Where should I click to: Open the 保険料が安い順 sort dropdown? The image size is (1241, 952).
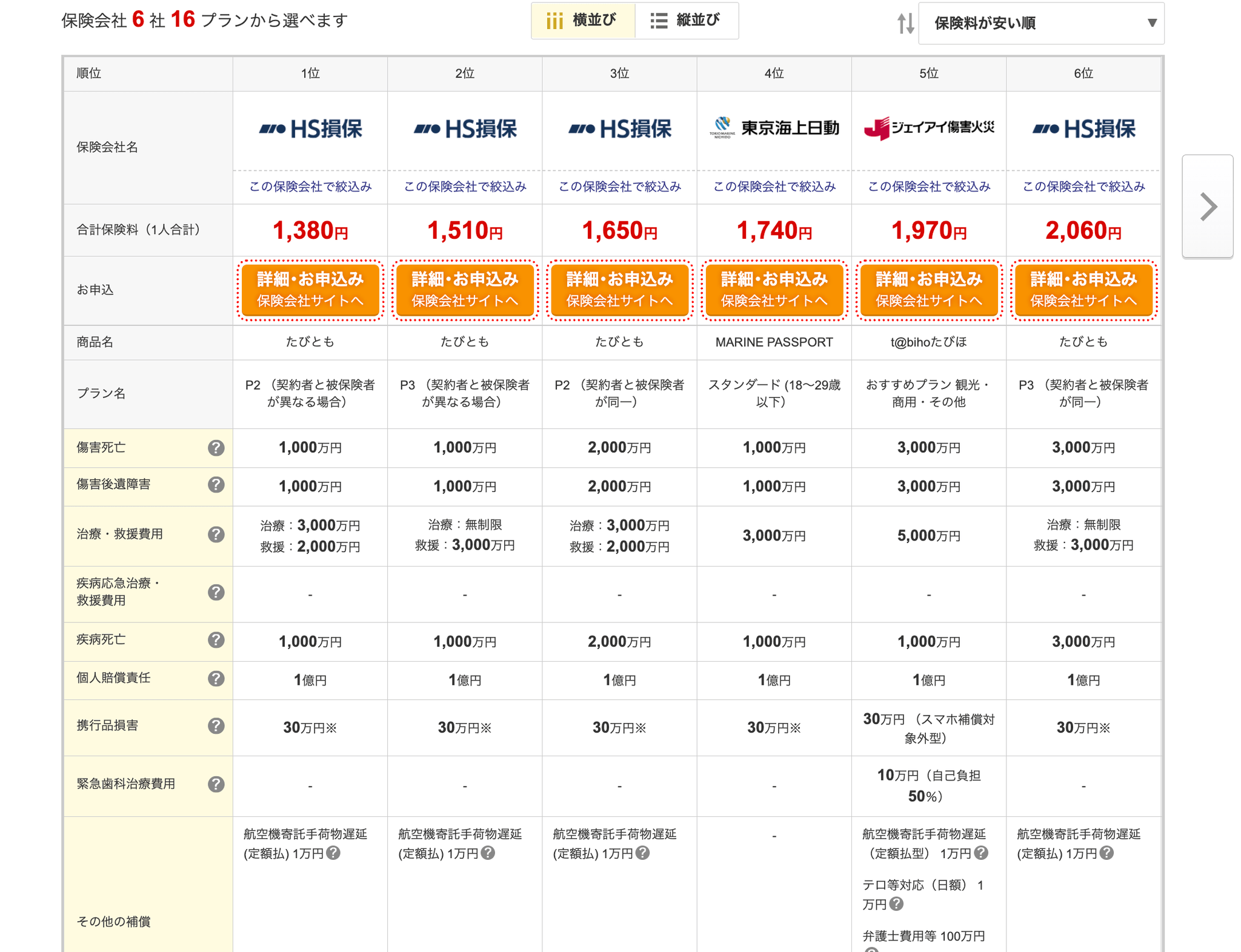click(1041, 23)
